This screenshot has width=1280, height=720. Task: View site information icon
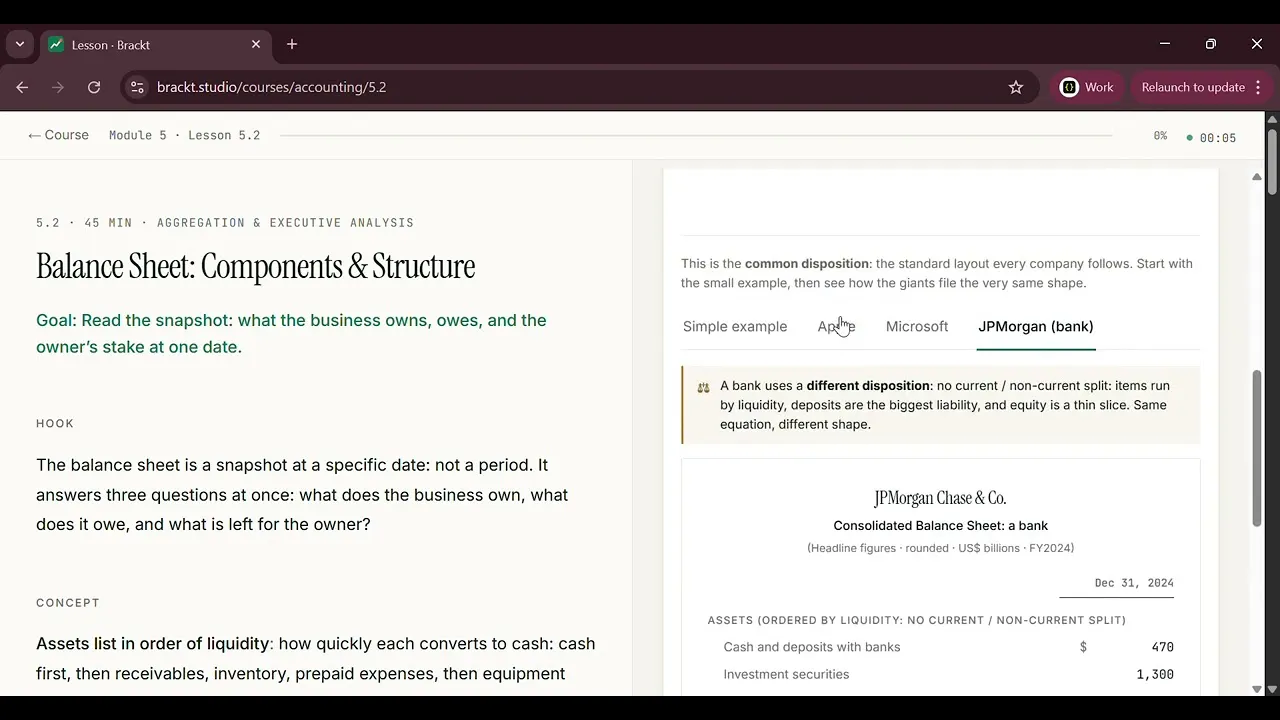tap(138, 87)
